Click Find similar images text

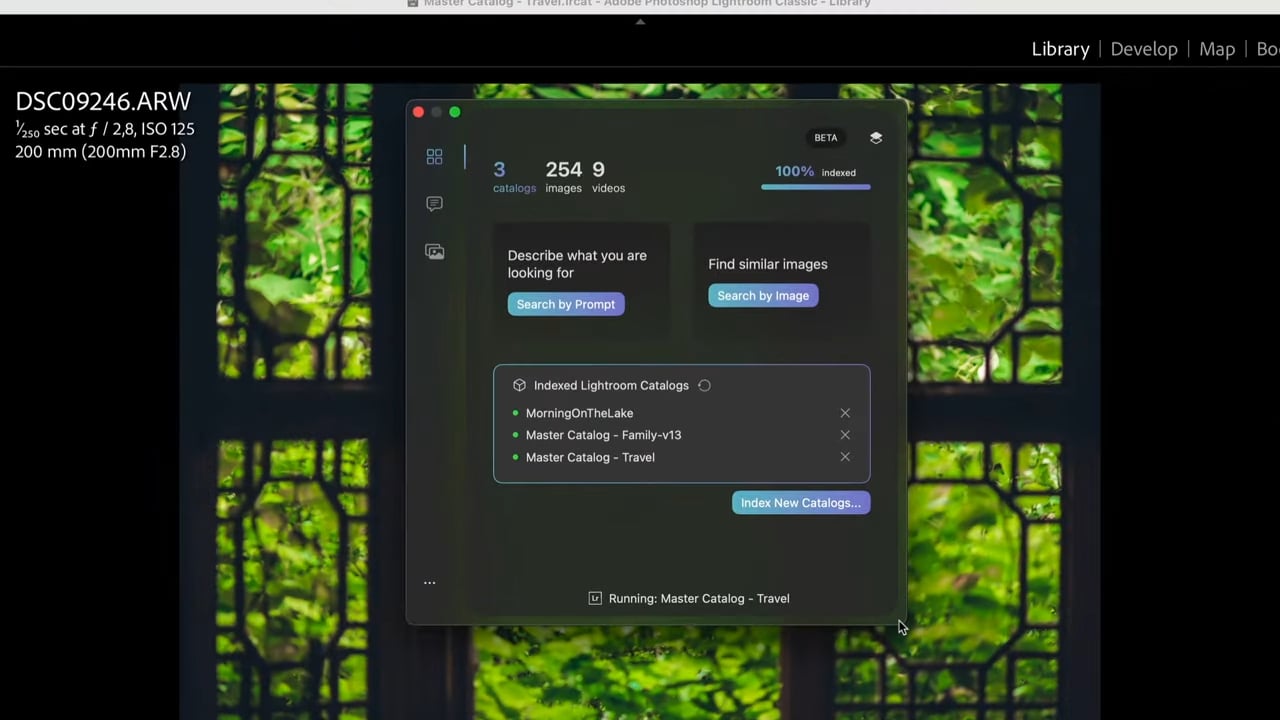(x=768, y=264)
